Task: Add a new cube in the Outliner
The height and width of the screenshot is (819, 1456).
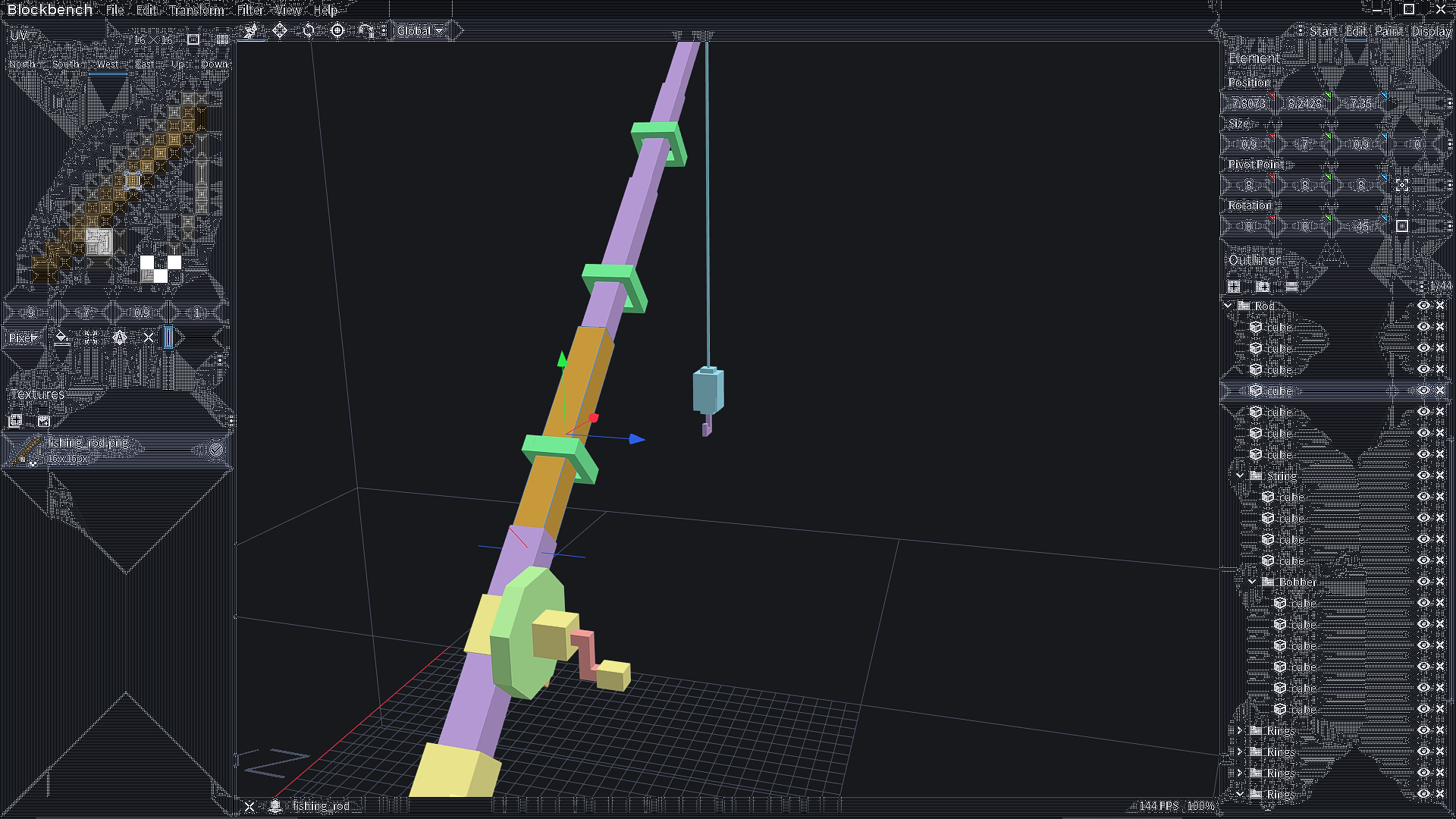Action: click(x=1234, y=287)
